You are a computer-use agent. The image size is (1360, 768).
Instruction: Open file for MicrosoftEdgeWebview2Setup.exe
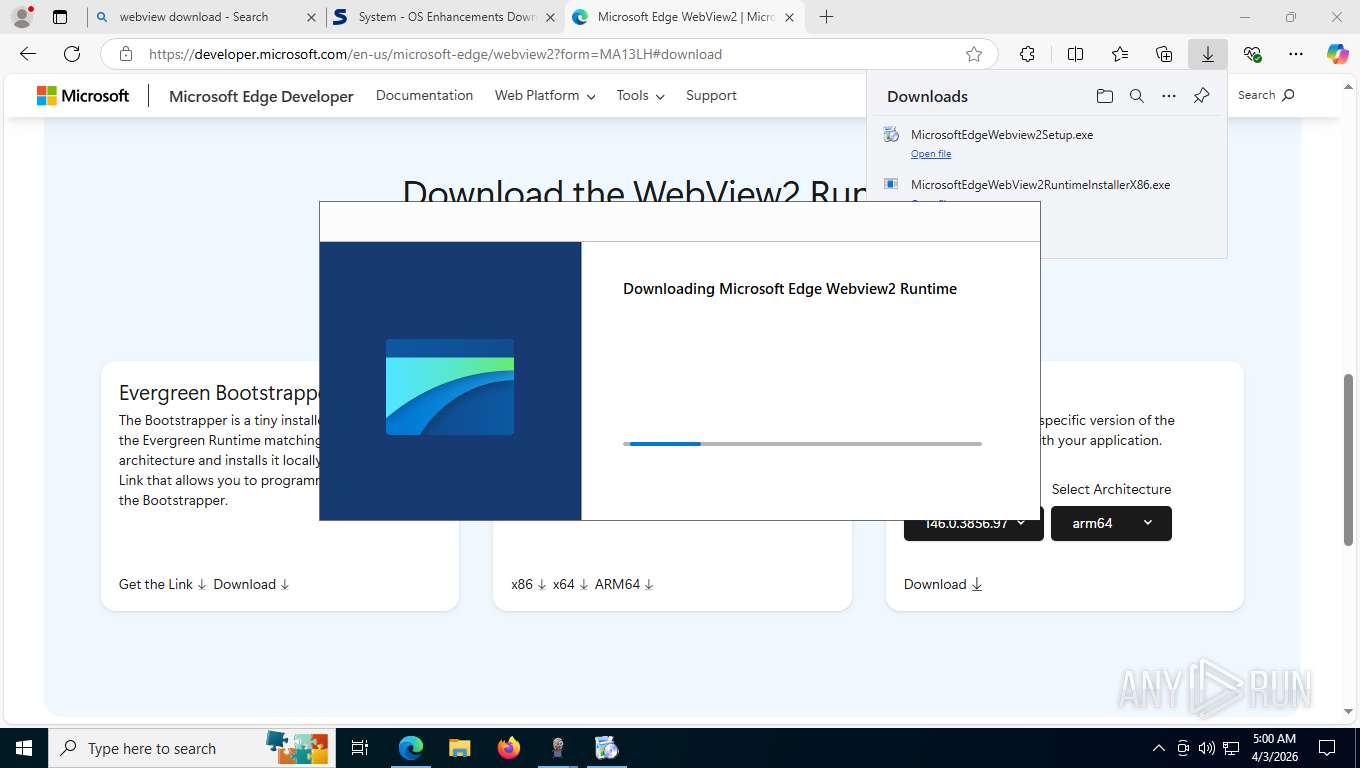pyautogui.click(x=931, y=154)
